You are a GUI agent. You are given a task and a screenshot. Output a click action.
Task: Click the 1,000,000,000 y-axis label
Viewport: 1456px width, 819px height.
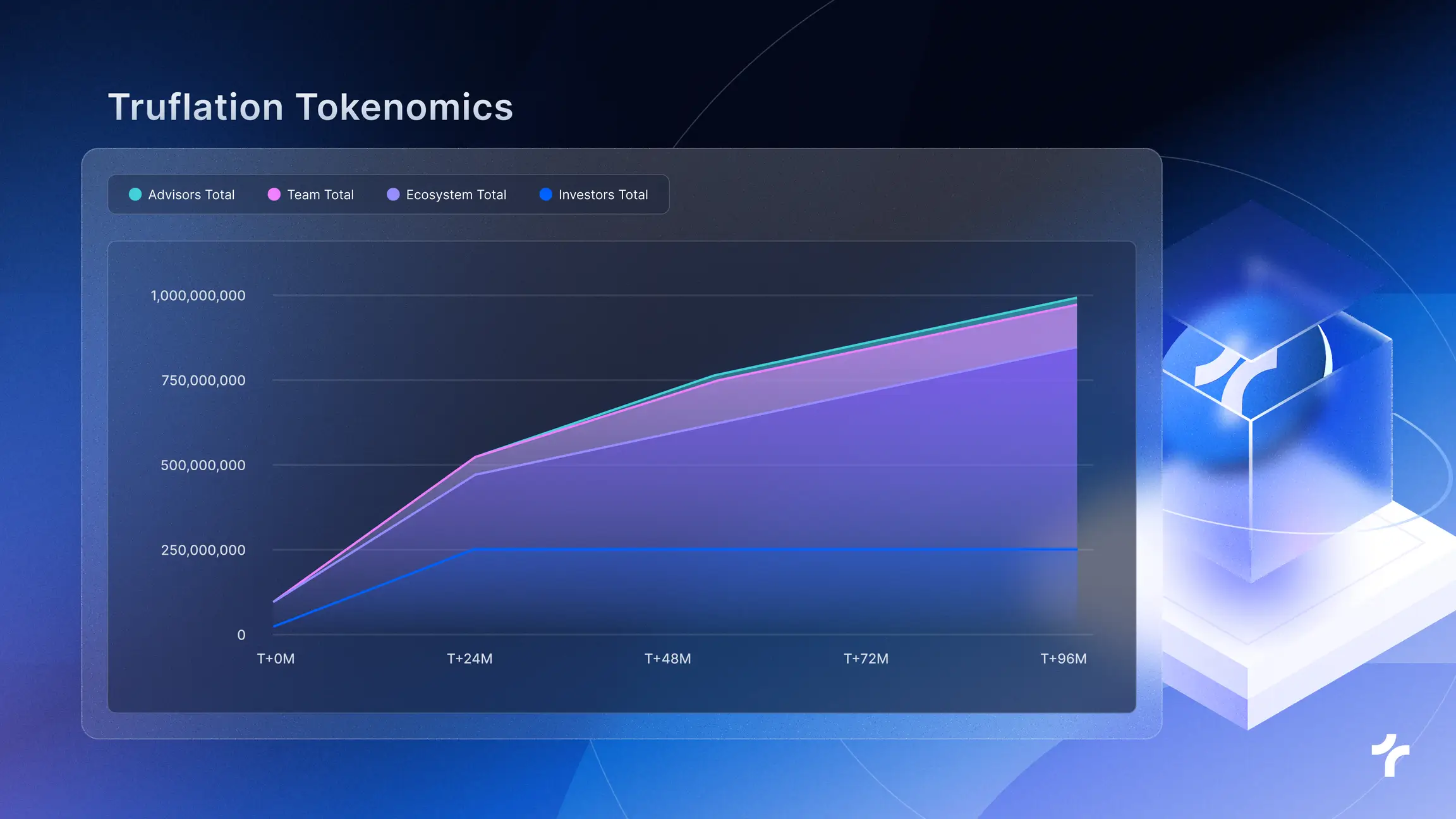pos(198,296)
